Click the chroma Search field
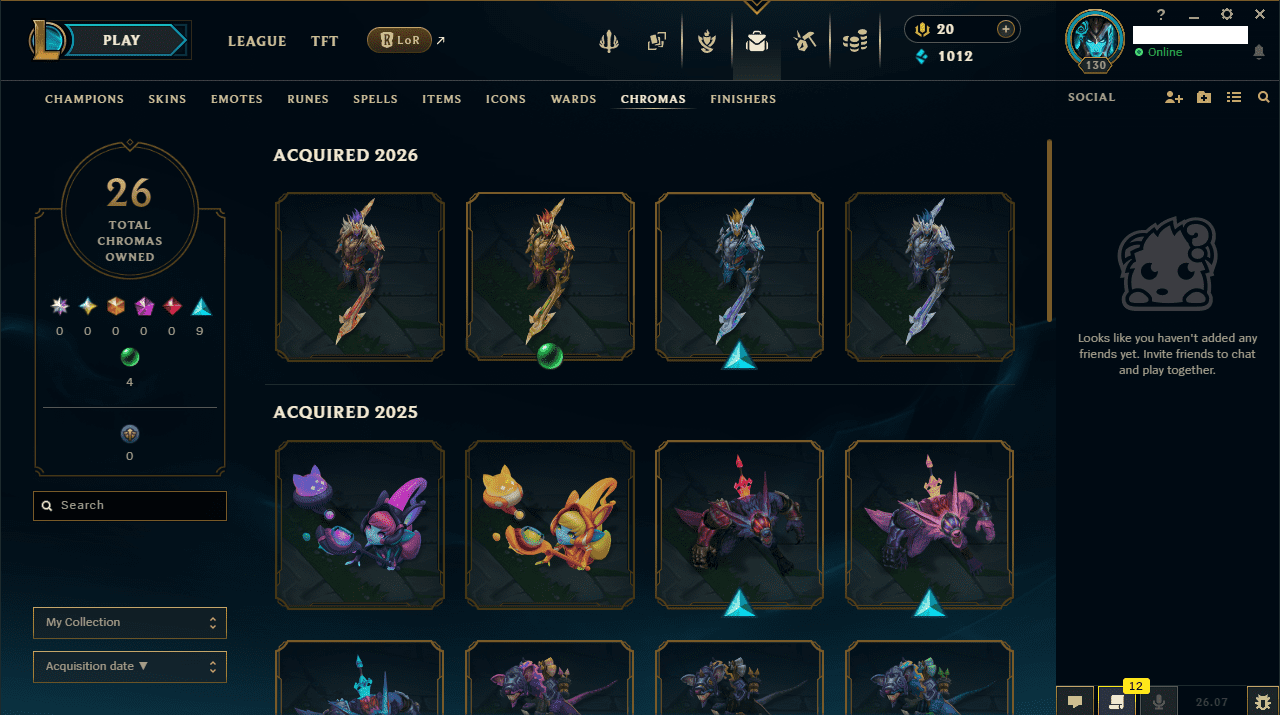Image resolution: width=1280 pixels, height=715 pixels. click(x=130, y=506)
